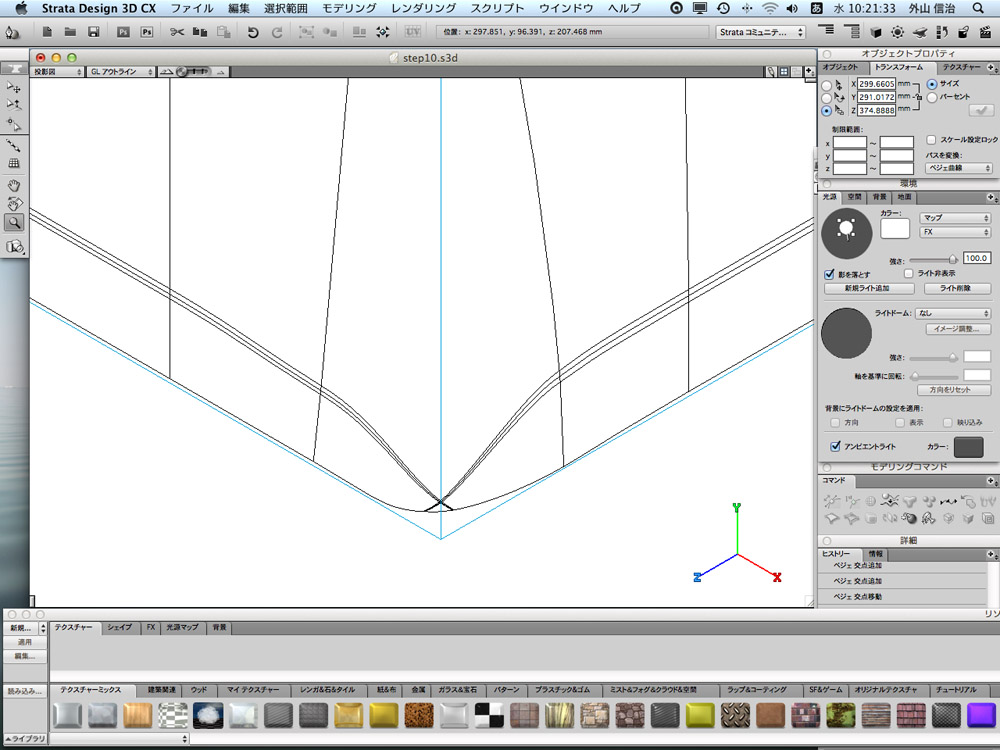The height and width of the screenshot is (750, 1000).
Task: Click the open folder icon in toolbar
Action: (70, 32)
